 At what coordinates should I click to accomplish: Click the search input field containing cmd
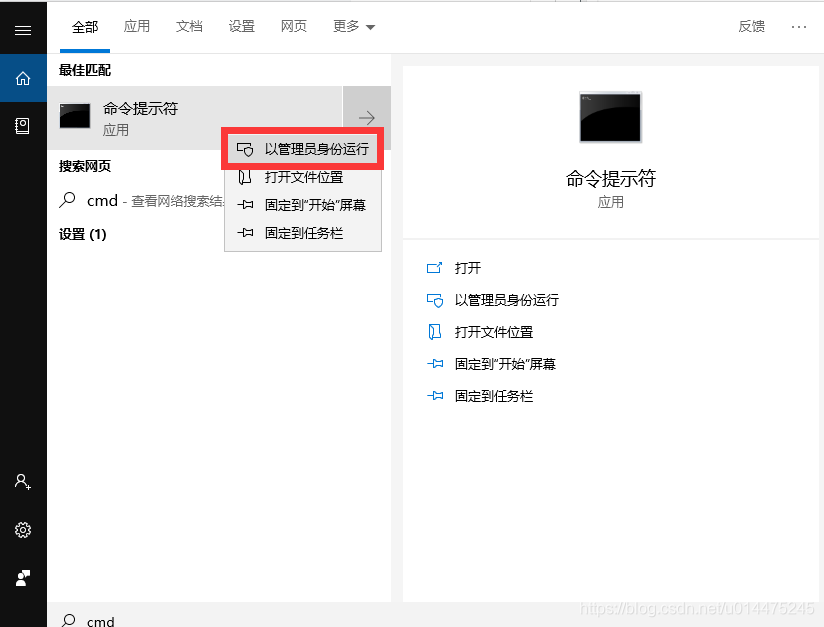coord(435,615)
